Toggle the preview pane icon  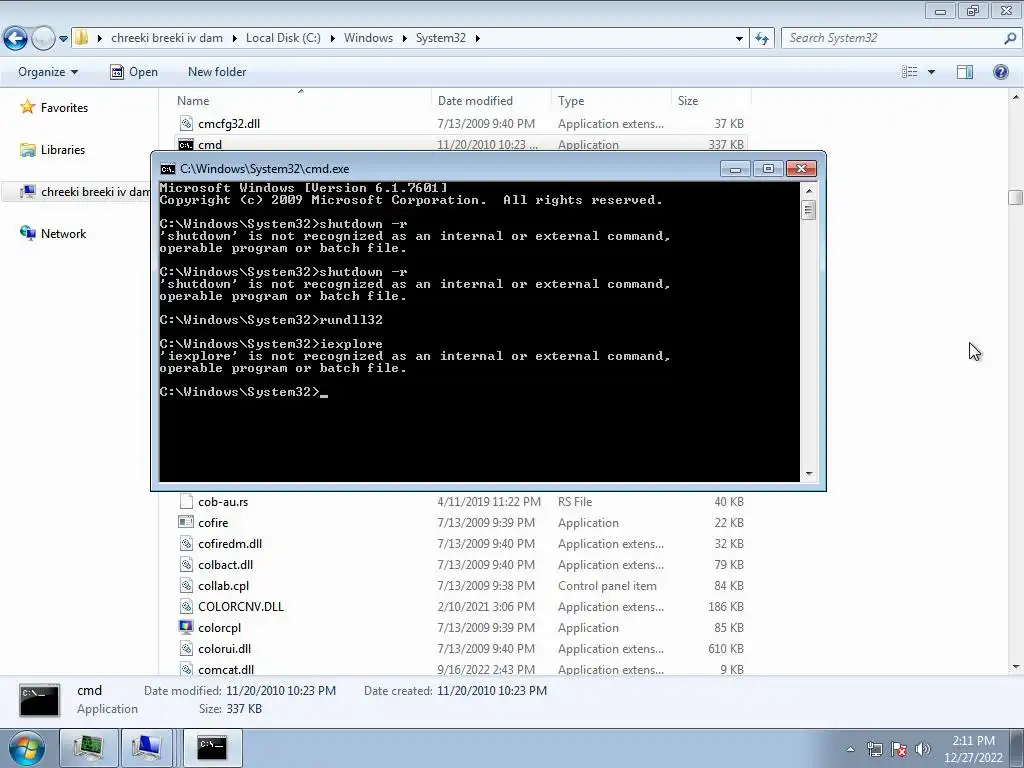pyautogui.click(x=965, y=72)
